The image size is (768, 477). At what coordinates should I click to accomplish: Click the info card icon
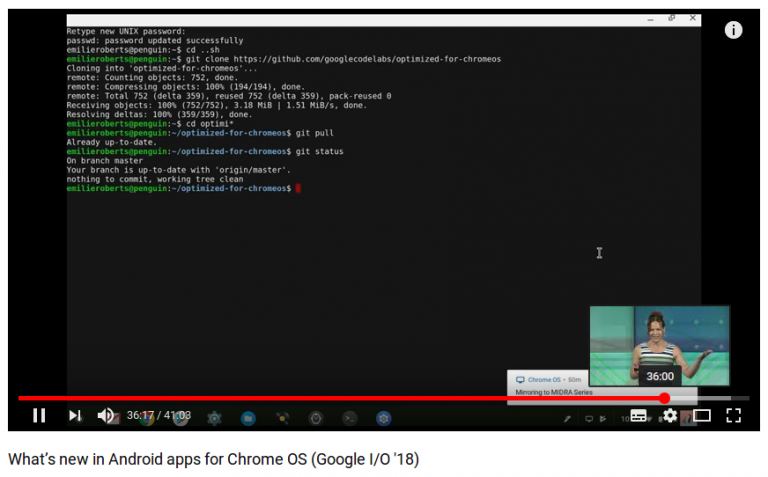tap(733, 30)
